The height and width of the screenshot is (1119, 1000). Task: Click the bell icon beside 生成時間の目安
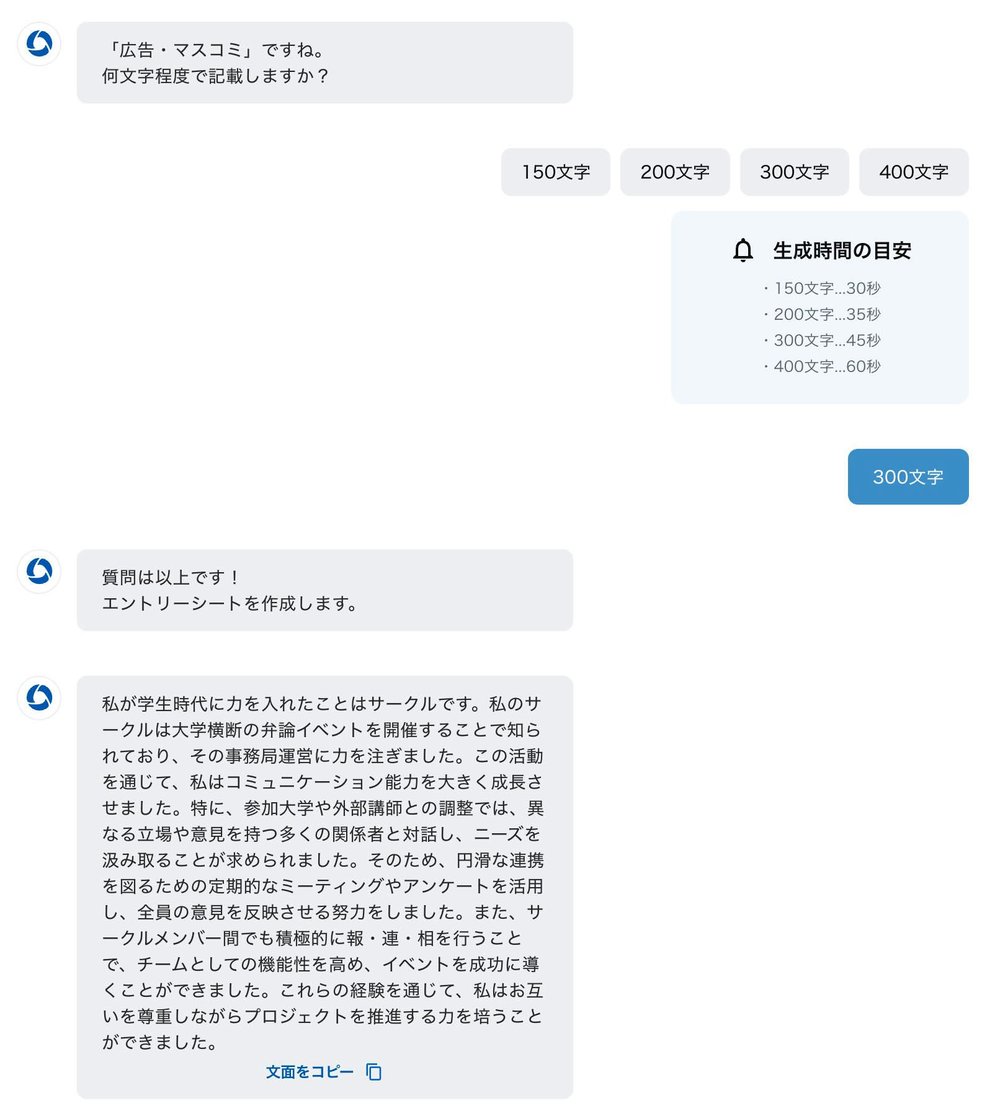[x=743, y=250]
